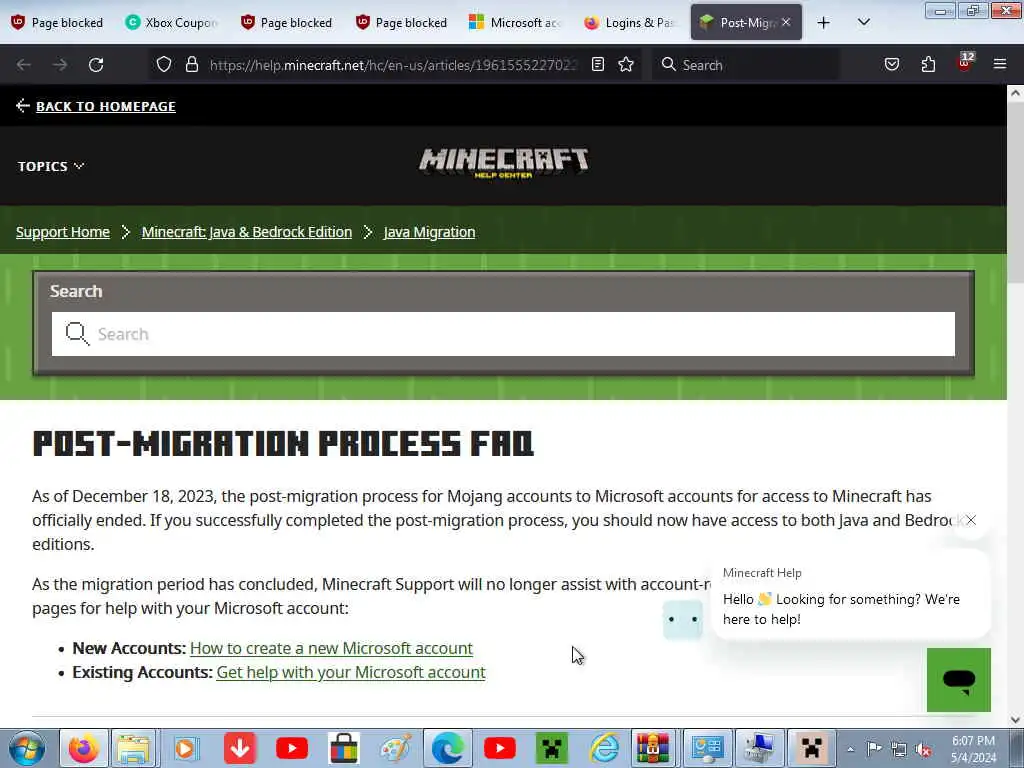The height and width of the screenshot is (768, 1024).
Task: Switch to the Logins & Passwords tab
Action: 630,23
